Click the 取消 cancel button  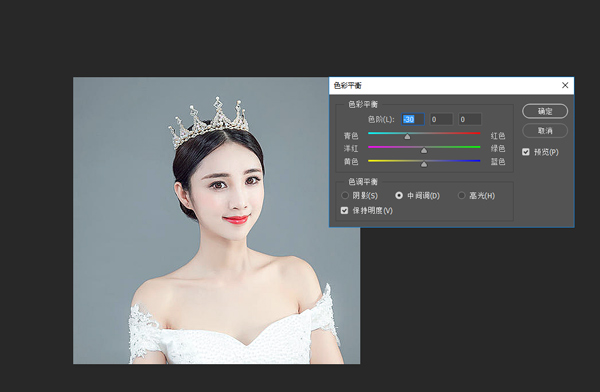[545, 131]
